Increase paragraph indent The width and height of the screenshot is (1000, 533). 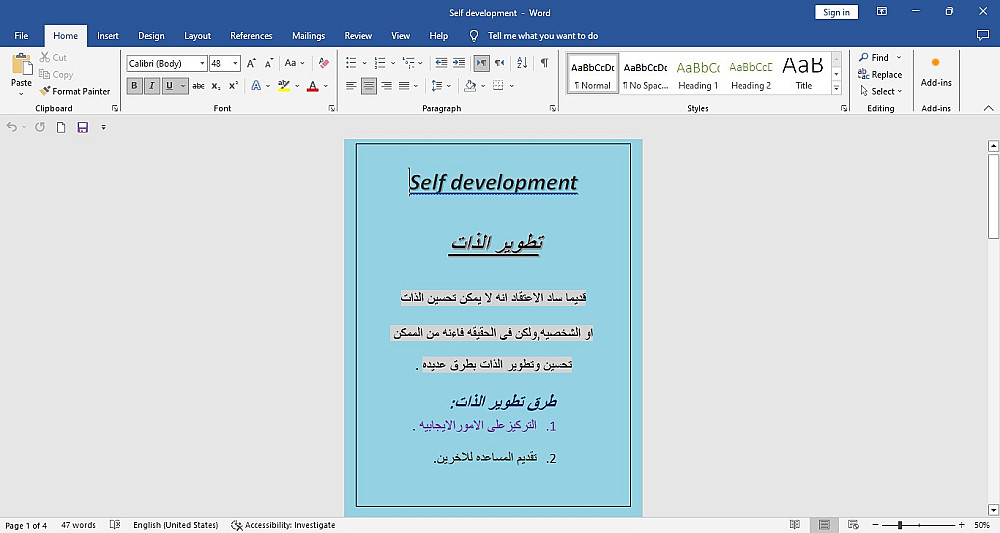pyautogui.click(x=459, y=63)
